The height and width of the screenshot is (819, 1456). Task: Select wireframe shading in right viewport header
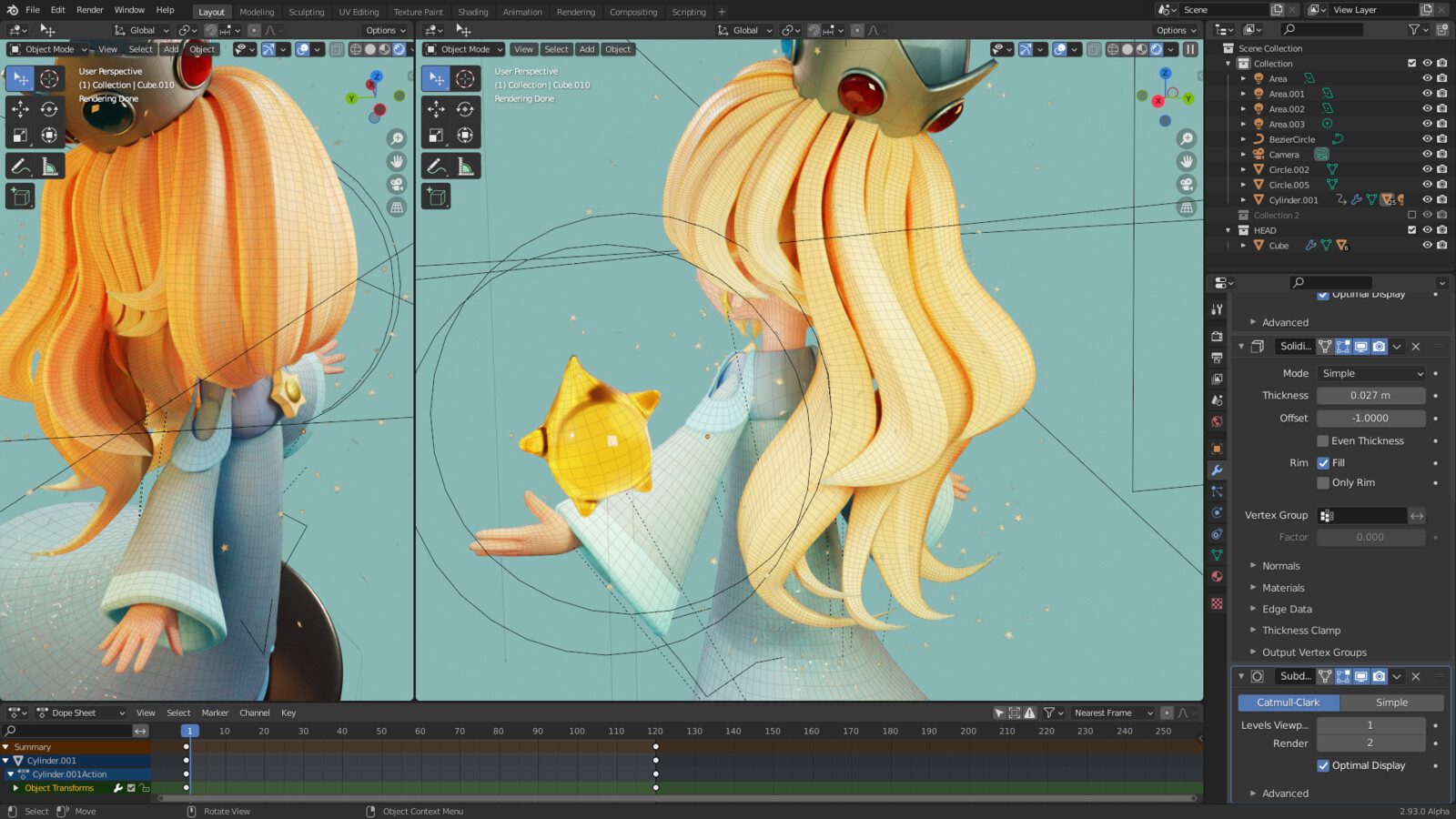(x=1112, y=49)
